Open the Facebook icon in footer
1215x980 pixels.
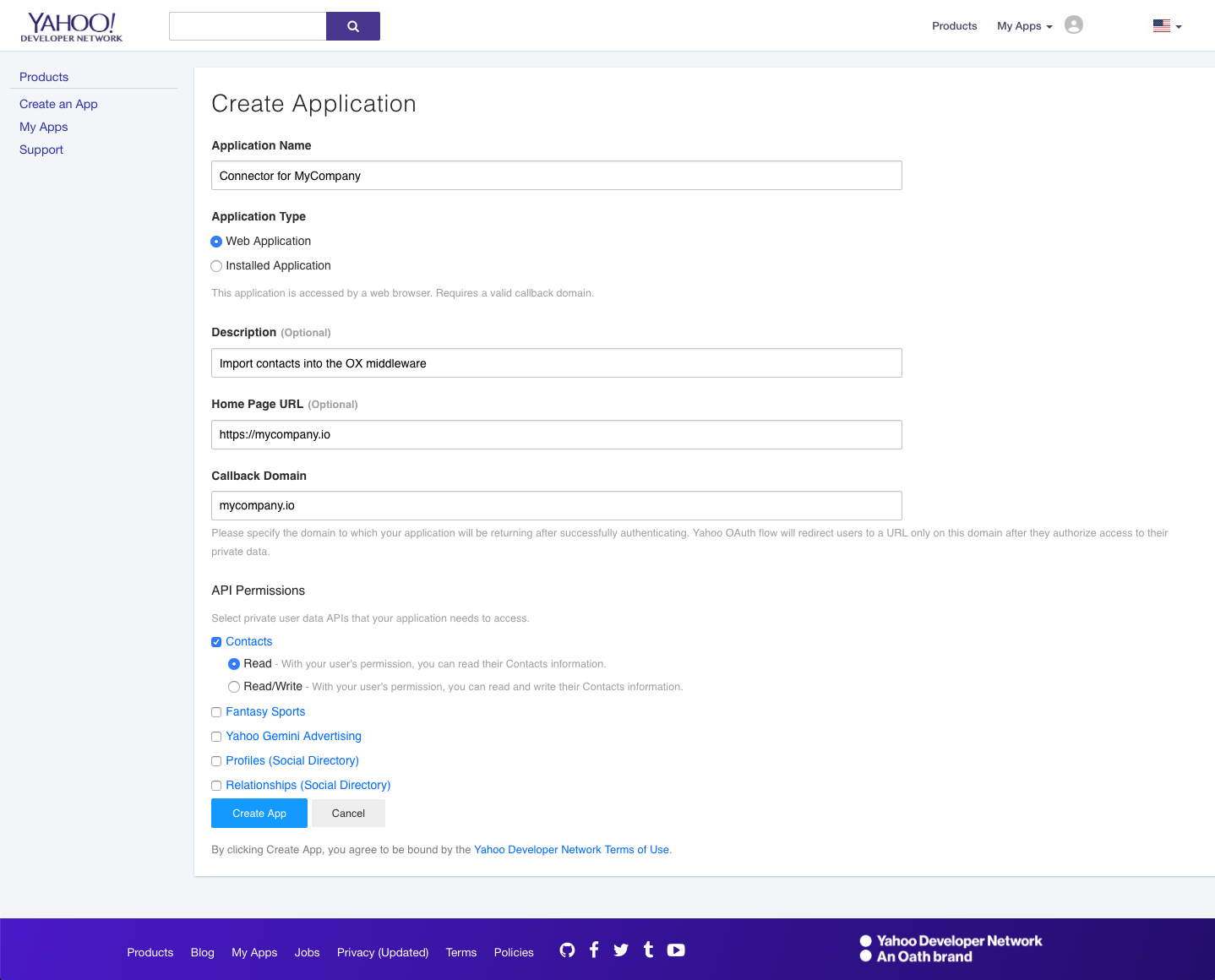(594, 950)
